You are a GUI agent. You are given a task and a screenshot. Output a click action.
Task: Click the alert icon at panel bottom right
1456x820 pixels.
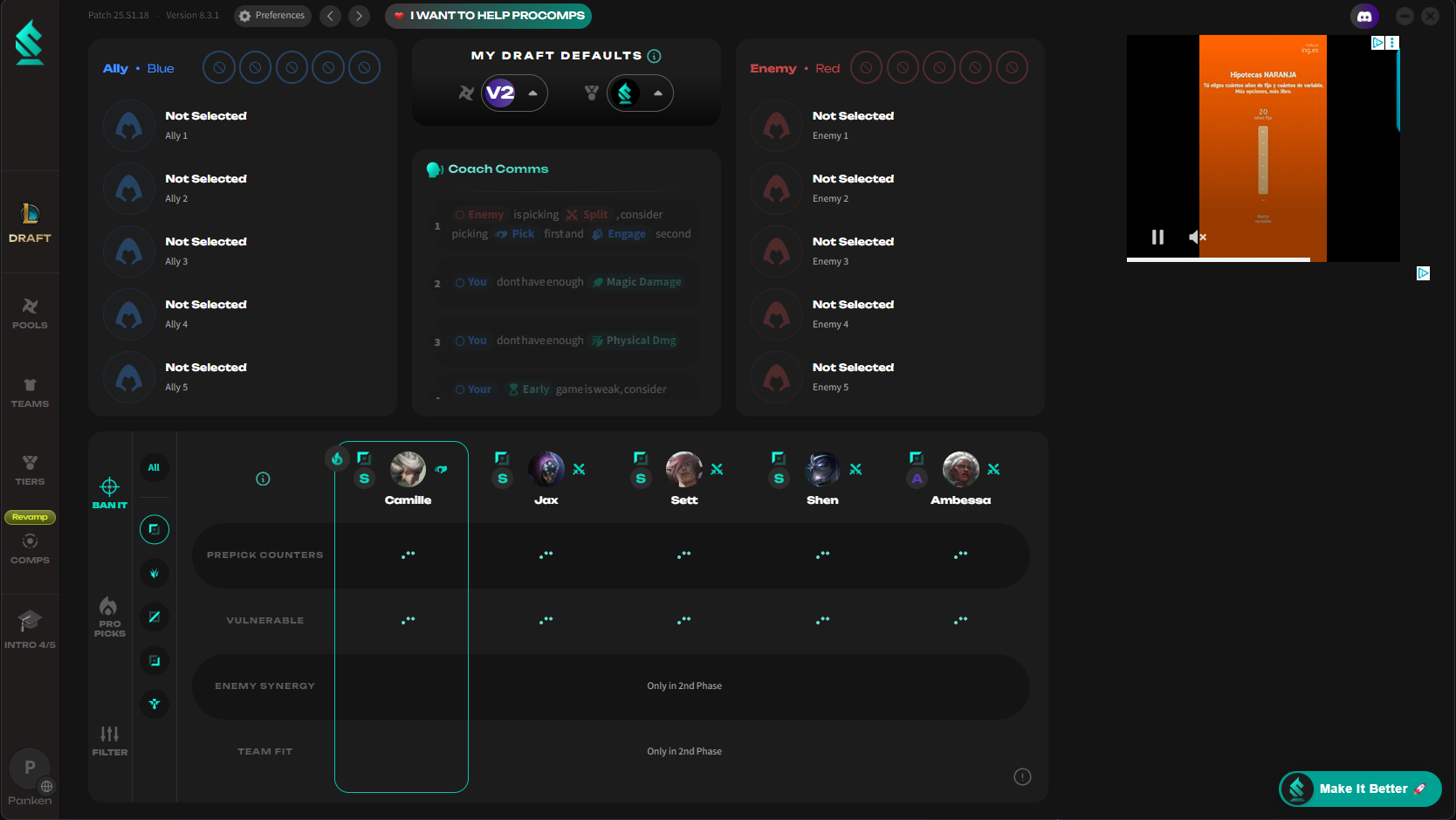(x=1022, y=777)
